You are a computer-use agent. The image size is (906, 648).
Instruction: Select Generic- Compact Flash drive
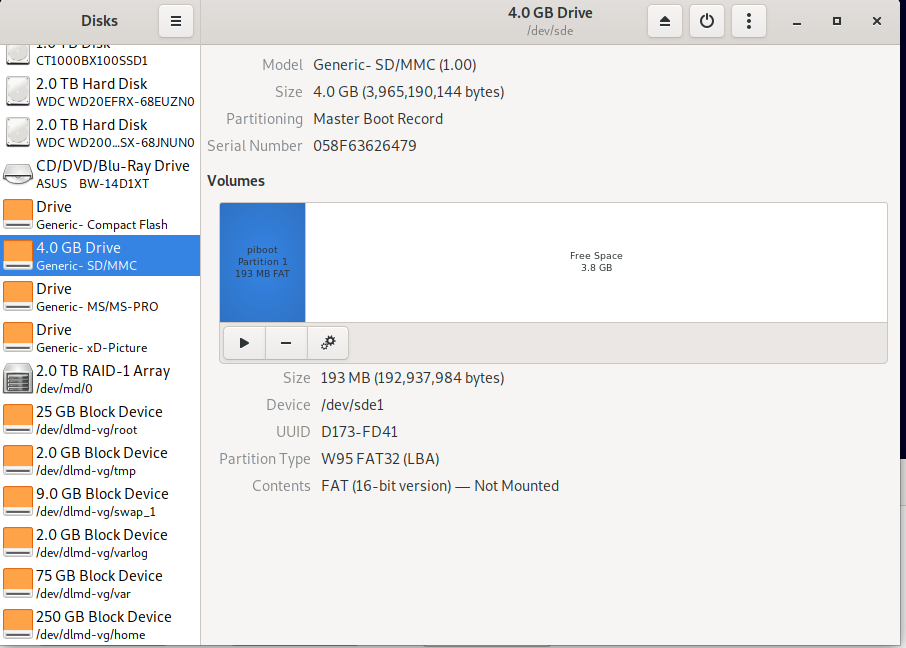click(100, 215)
